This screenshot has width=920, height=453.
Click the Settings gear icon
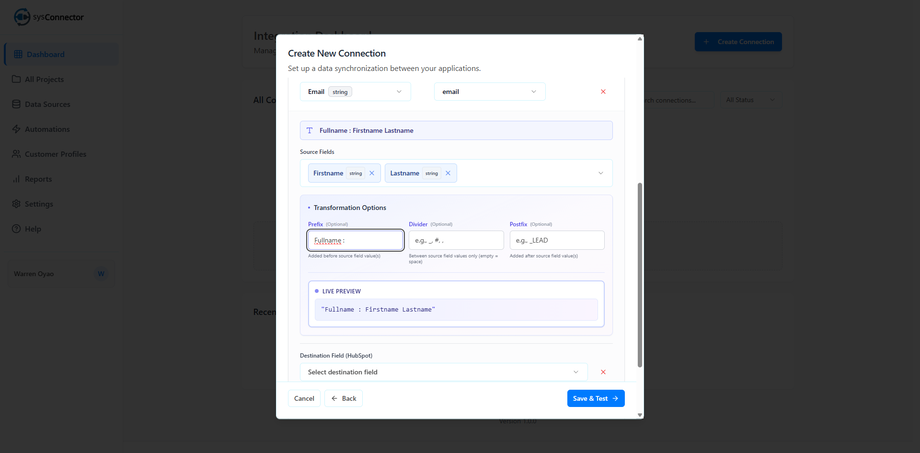tap(16, 204)
